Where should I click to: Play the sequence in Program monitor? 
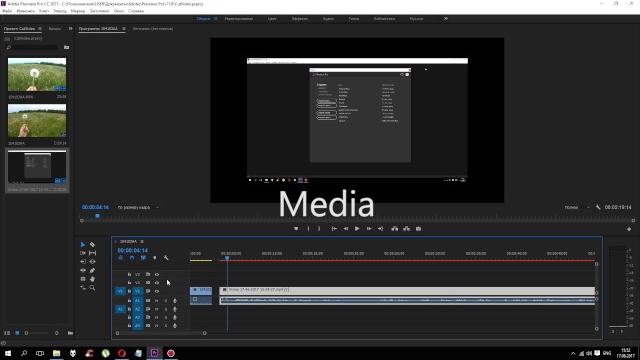click(357, 229)
